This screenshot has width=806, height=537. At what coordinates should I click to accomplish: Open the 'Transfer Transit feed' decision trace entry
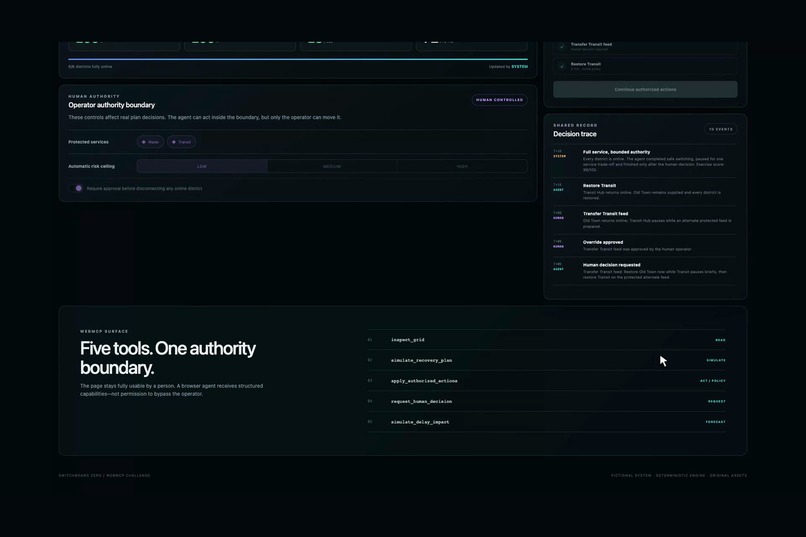[x=645, y=220]
